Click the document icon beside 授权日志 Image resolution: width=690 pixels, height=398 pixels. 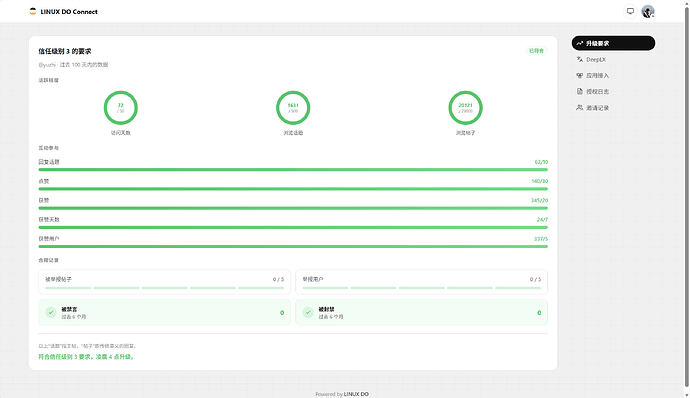[x=580, y=92]
